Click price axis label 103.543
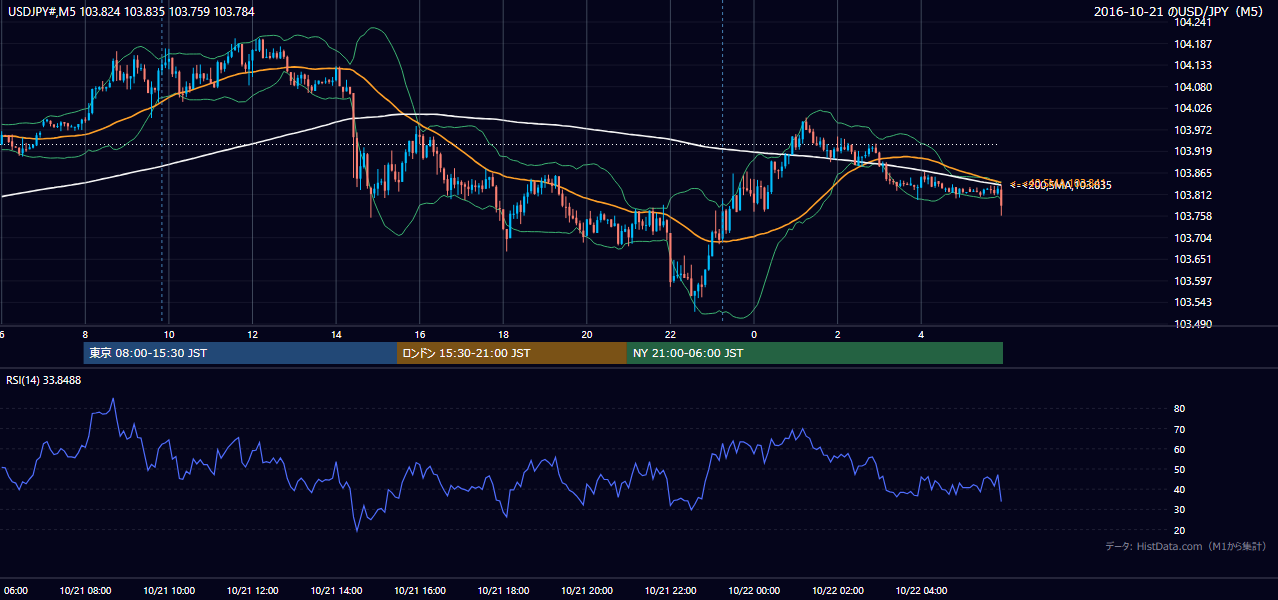1278x600 pixels. tap(1194, 303)
